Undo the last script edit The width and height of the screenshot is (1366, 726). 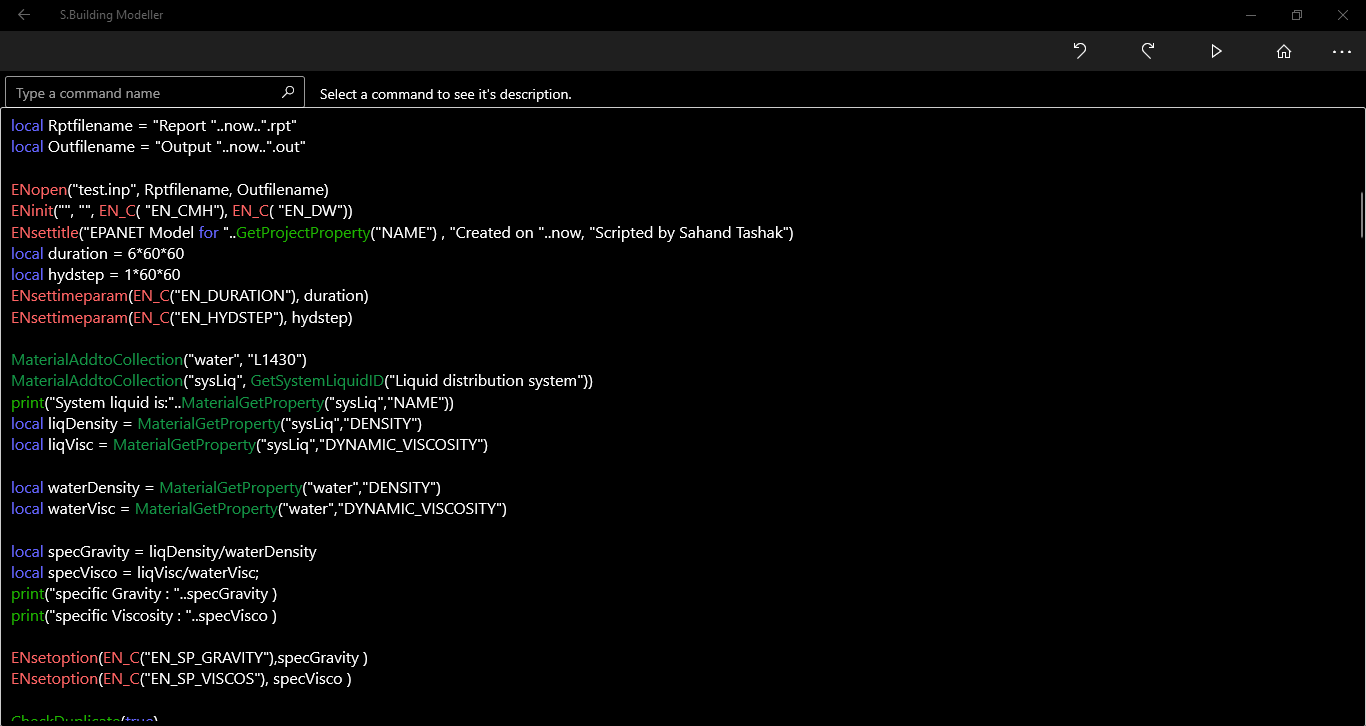pyautogui.click(x=1080, y=51)
